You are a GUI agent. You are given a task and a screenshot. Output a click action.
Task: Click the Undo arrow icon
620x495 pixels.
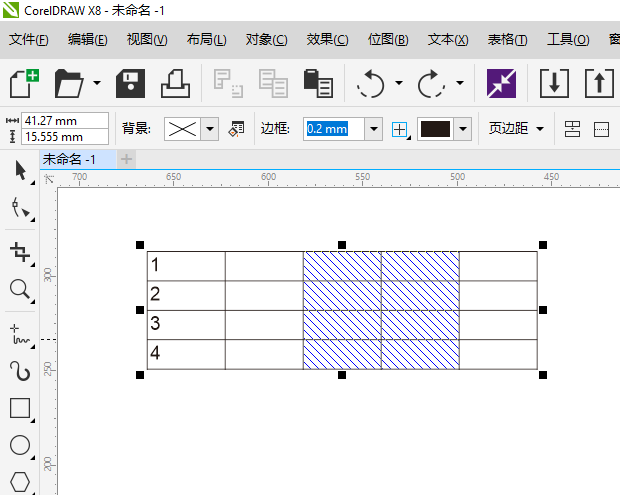tap(371, 83)
